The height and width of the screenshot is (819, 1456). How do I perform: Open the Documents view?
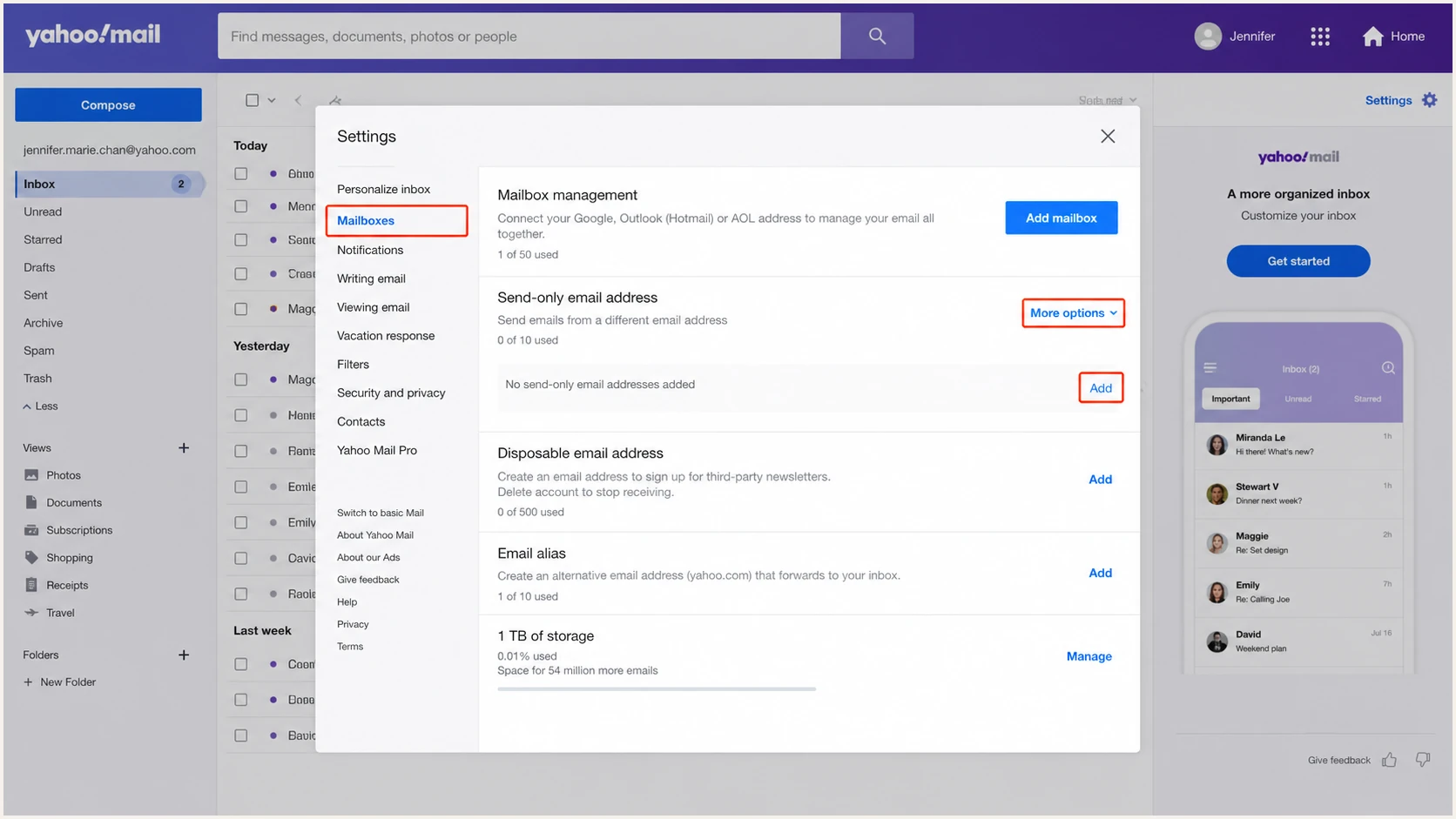point(73,503)
